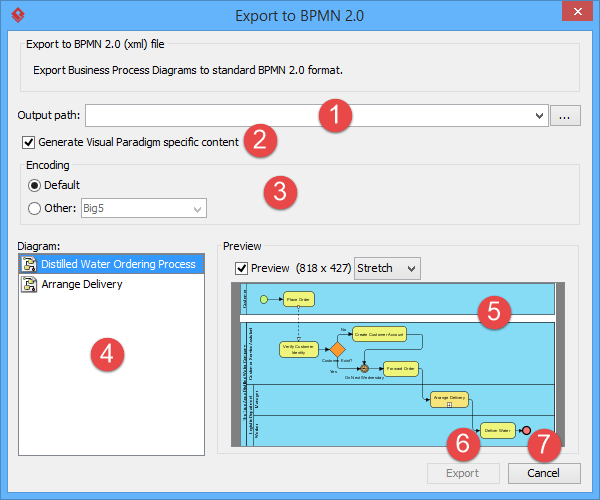The width and height of the screenshot is (600, 500).
Task: Toggle Generate Visual Paradigm specific content checkbox
Action: [x=29, y=142]
